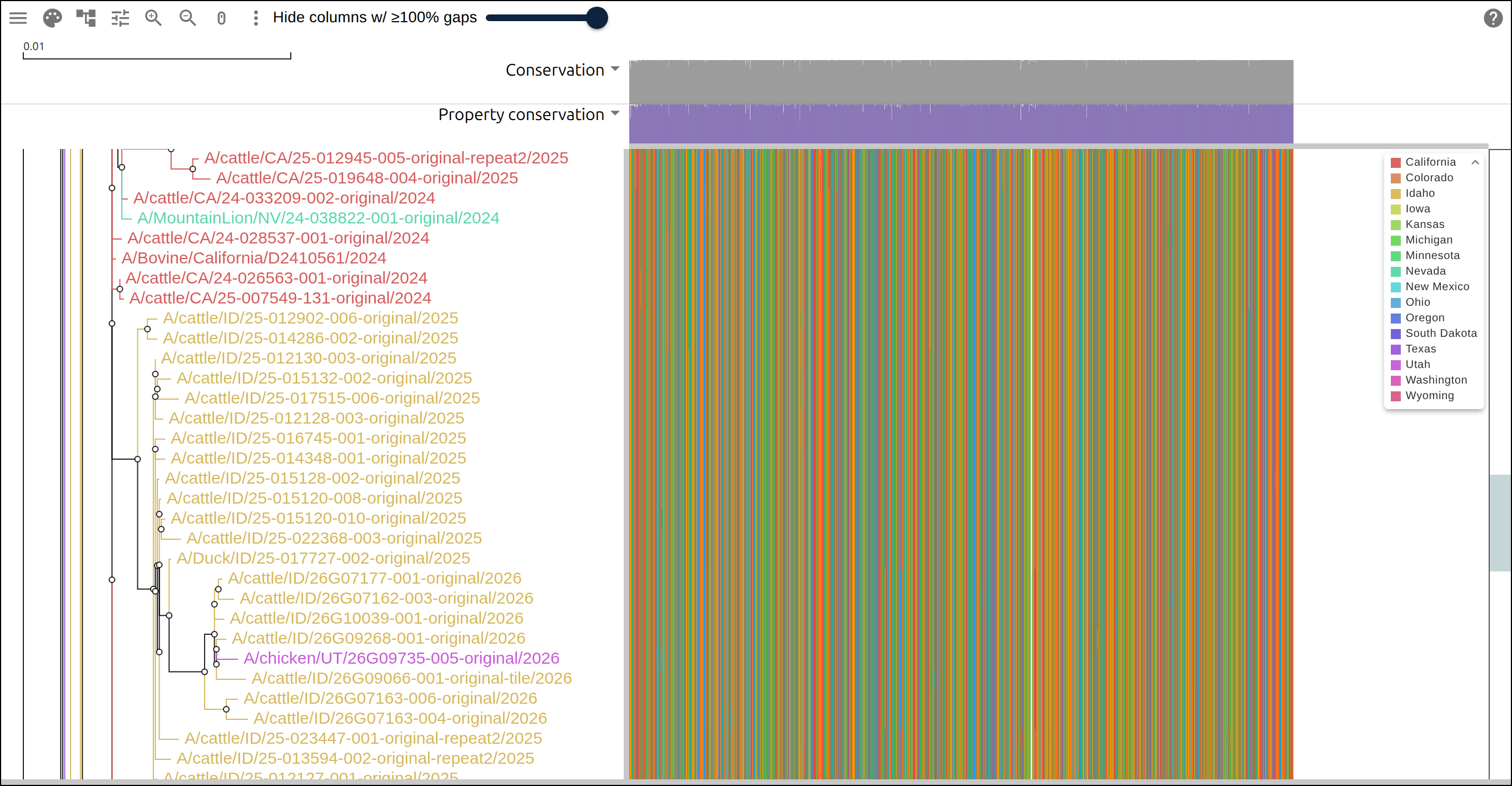Zoom out with the magnifier icon
1512x786 pixels.
188,18
